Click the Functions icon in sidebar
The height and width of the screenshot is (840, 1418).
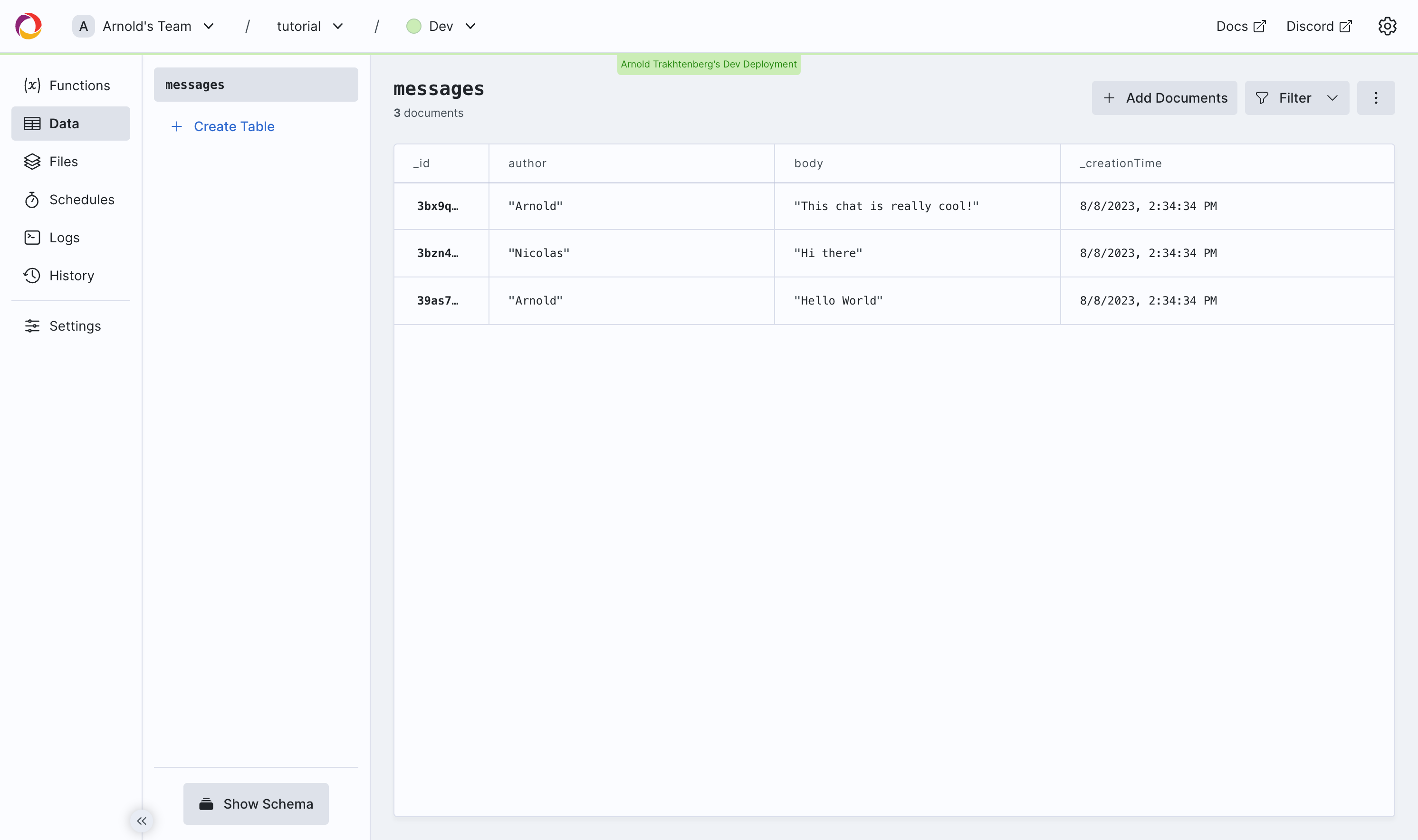point(33,85)
